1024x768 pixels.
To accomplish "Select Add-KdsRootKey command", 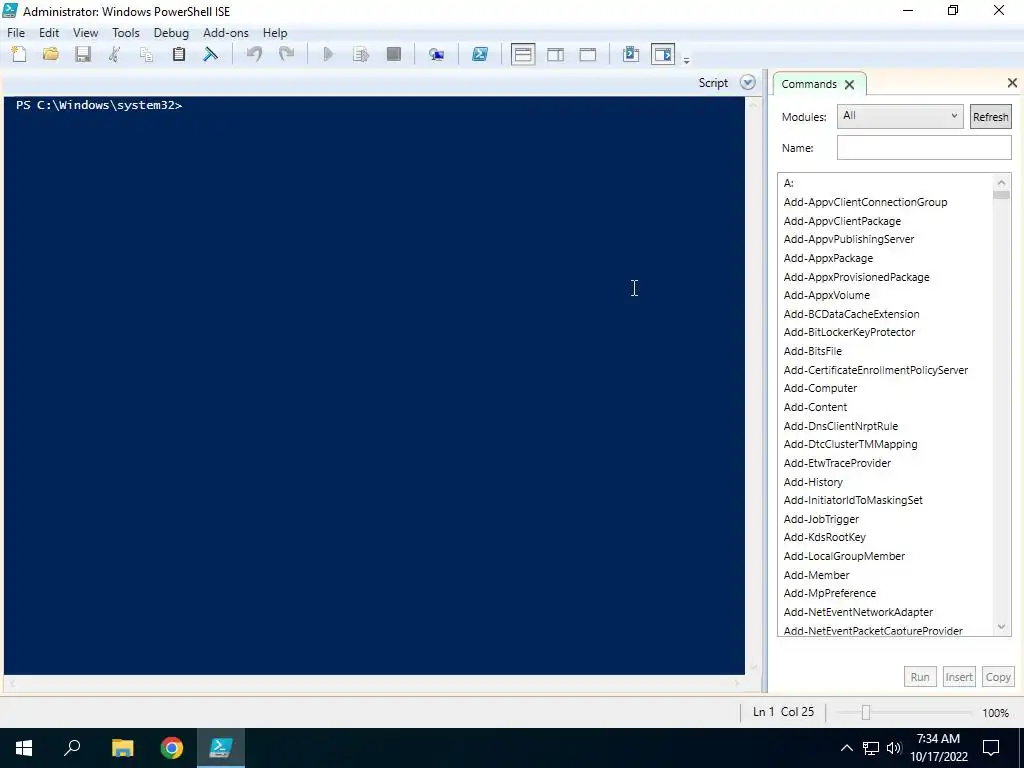I will pyautogui.click(x=824, y=537).
